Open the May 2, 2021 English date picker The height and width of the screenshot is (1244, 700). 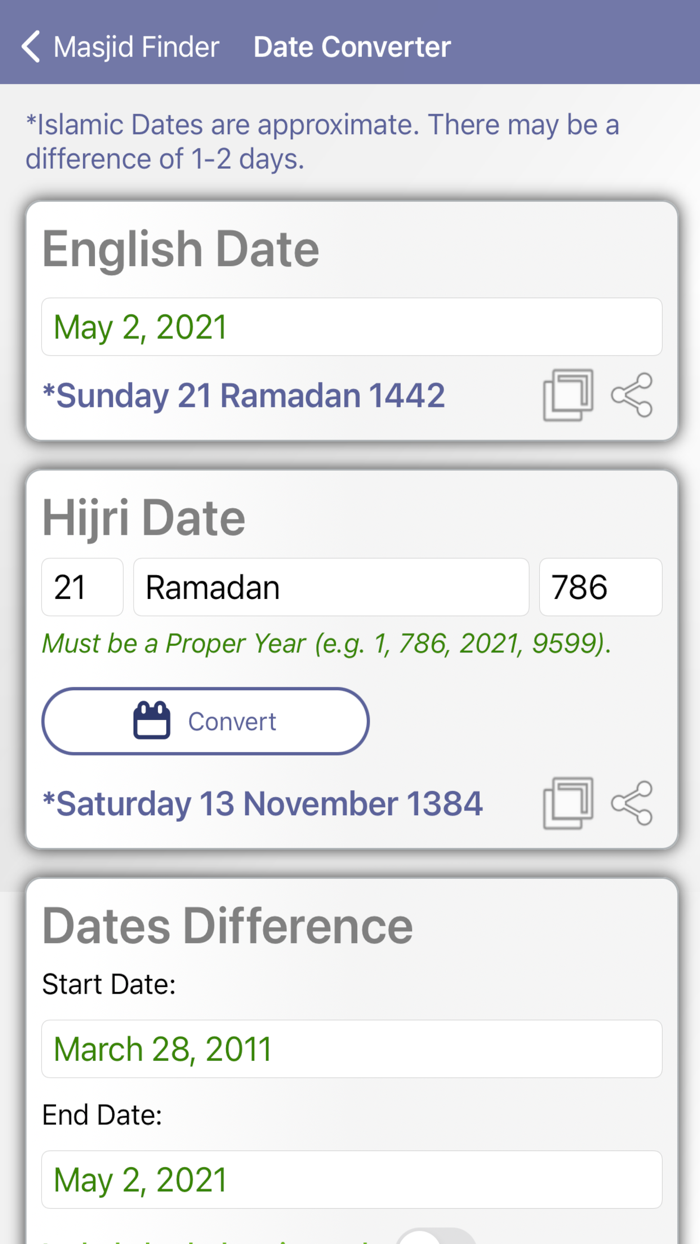[x=350, y=326]
